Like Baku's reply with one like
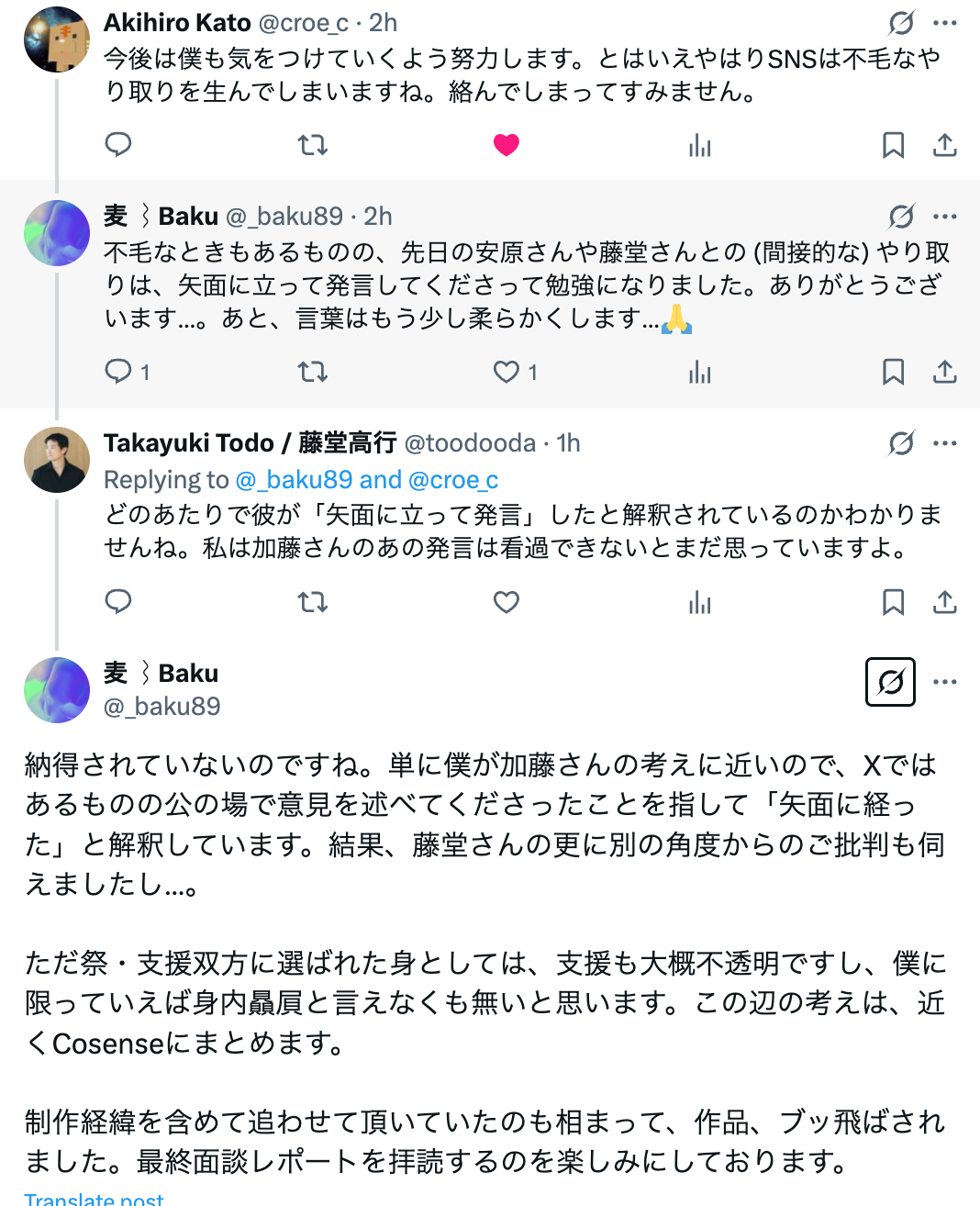 [x=507, y=372]
